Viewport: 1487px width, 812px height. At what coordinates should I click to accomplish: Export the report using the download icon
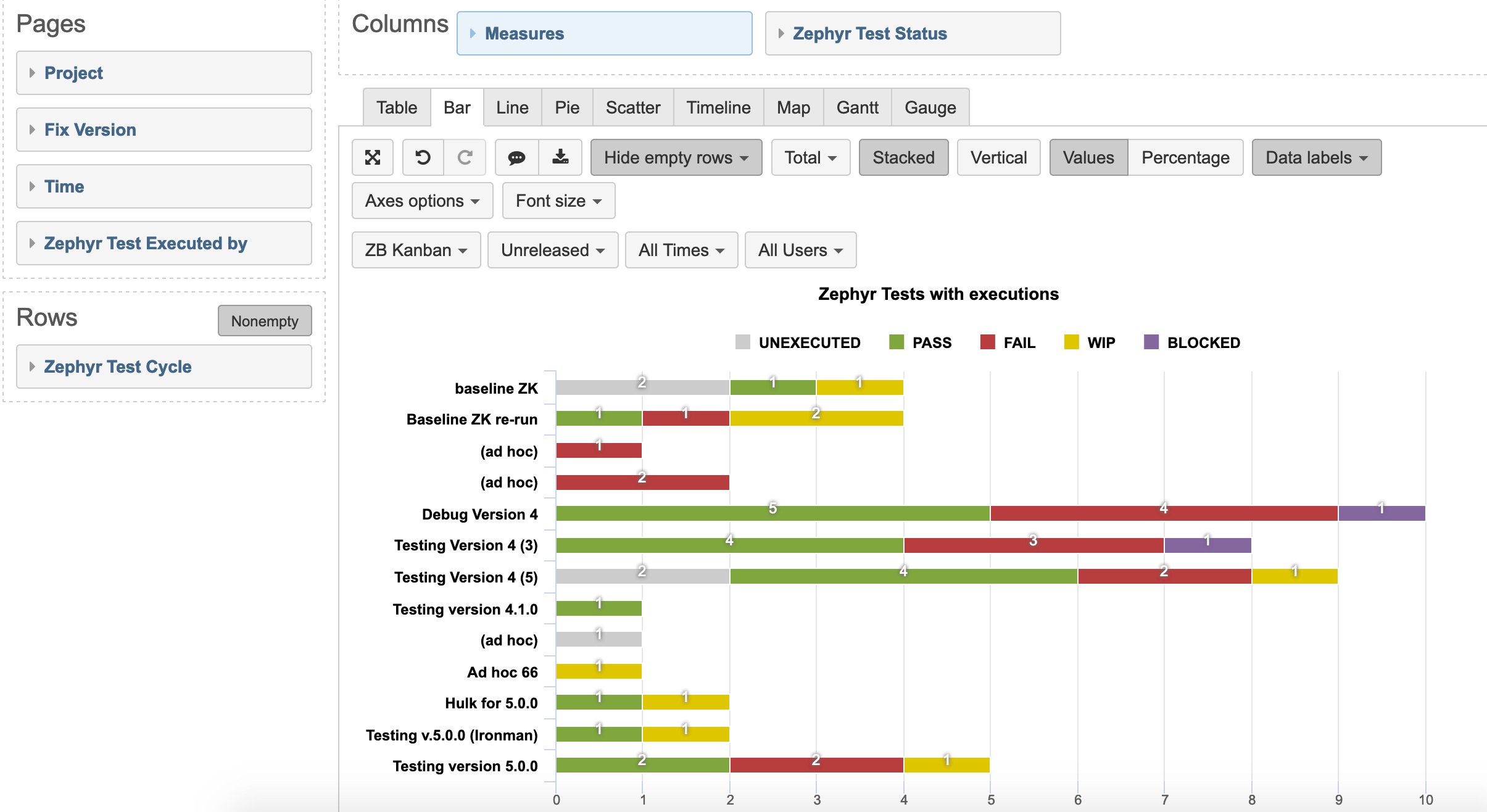[x=559, y=157]
